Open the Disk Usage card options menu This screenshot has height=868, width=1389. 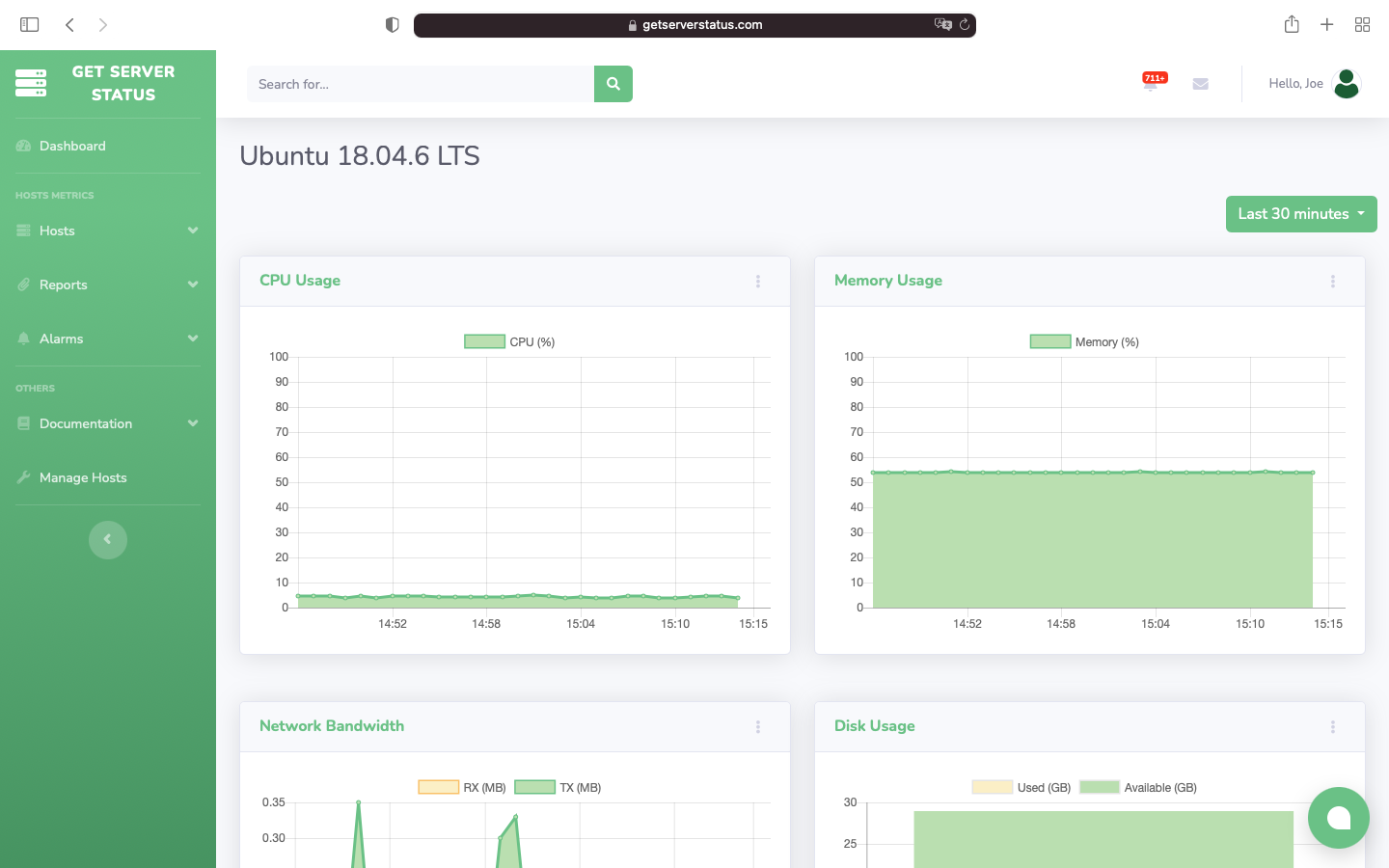(1333, 727)
